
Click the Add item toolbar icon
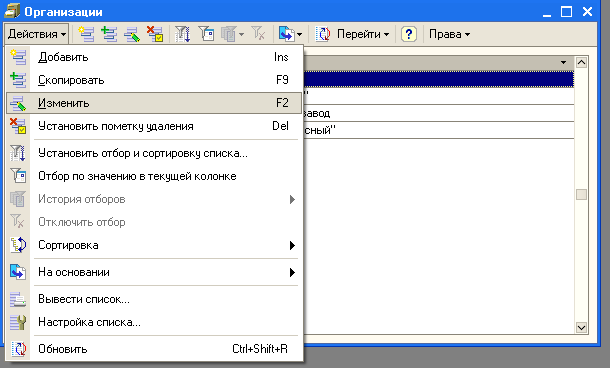86,34
